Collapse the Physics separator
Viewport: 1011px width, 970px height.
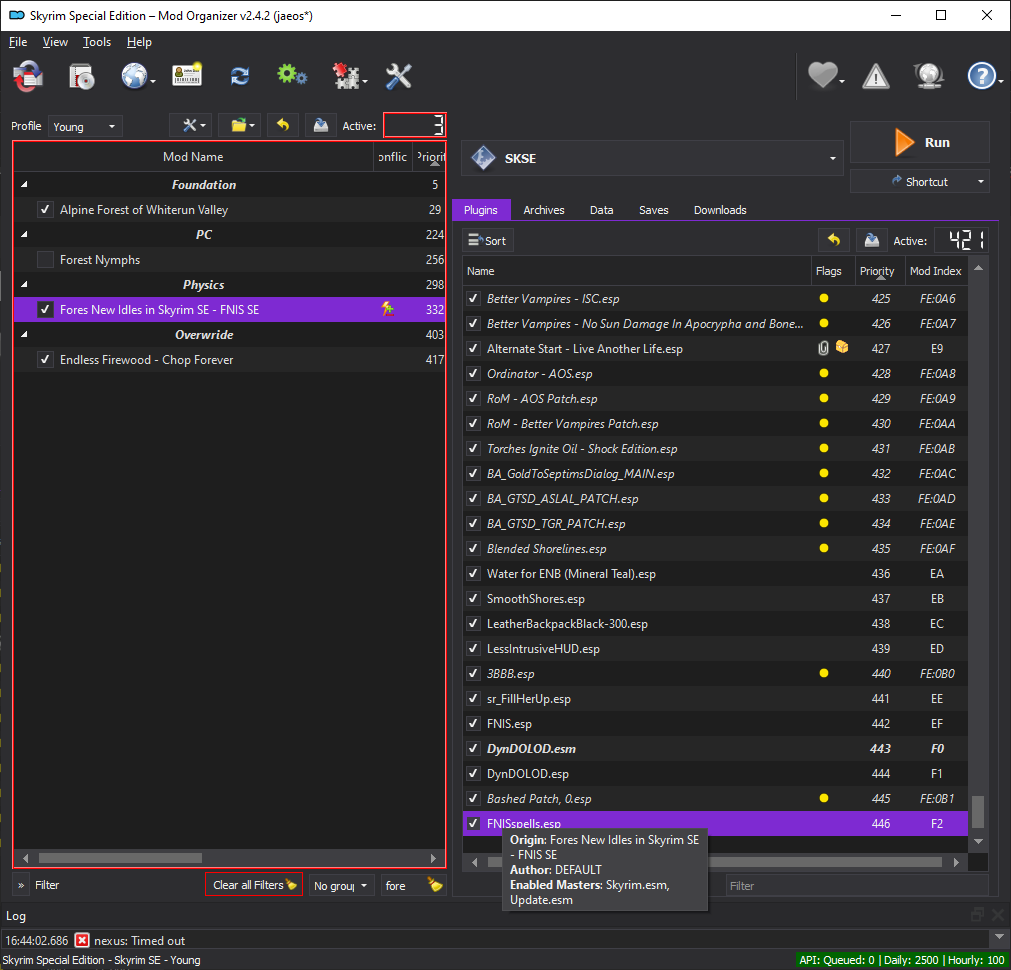point(24,284)
